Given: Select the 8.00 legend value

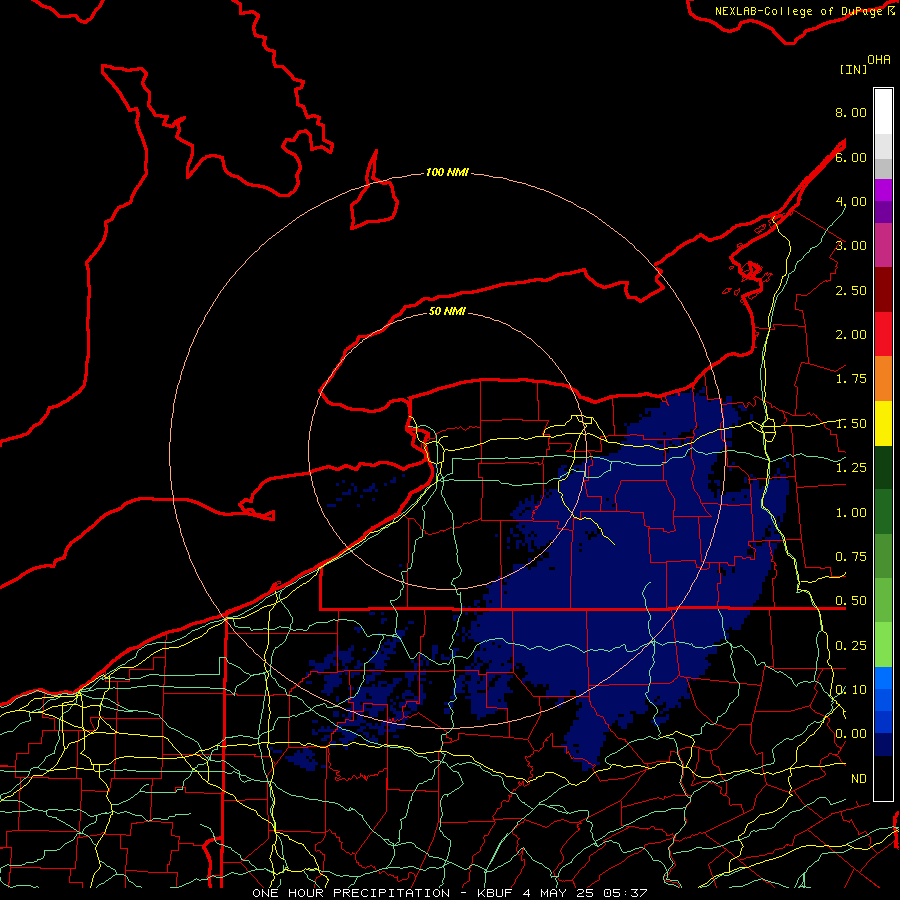Looking at the screenshot, I should pyautogui.click(x=851, y=112).
